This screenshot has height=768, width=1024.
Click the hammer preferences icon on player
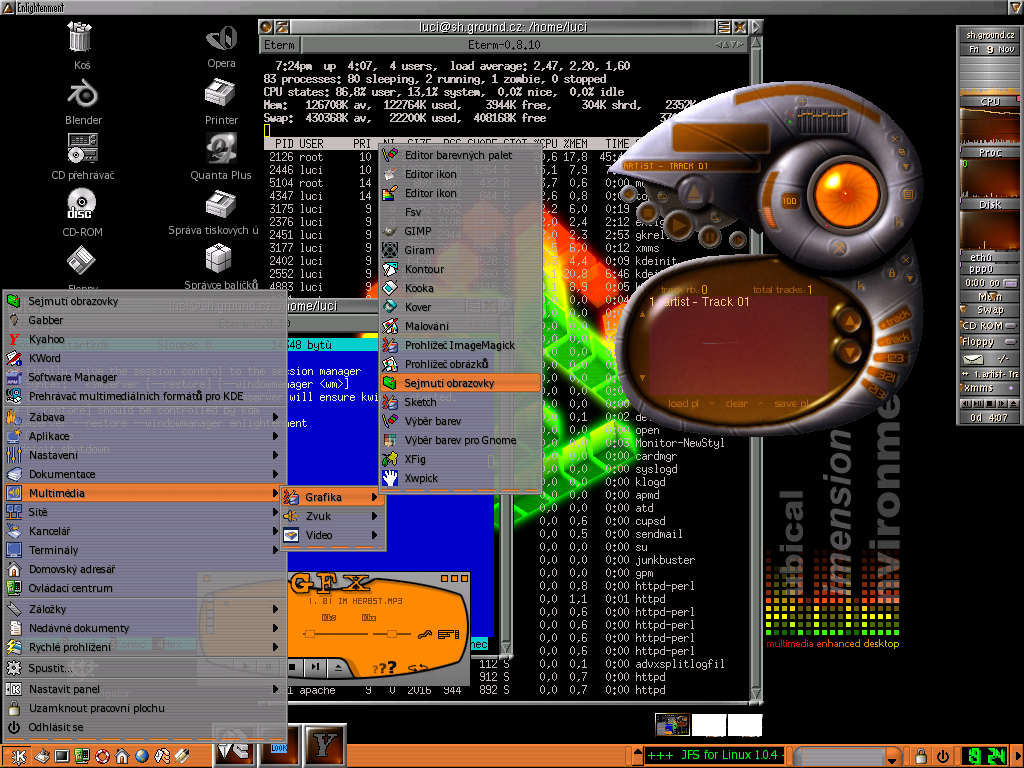[x=839, y=248]
